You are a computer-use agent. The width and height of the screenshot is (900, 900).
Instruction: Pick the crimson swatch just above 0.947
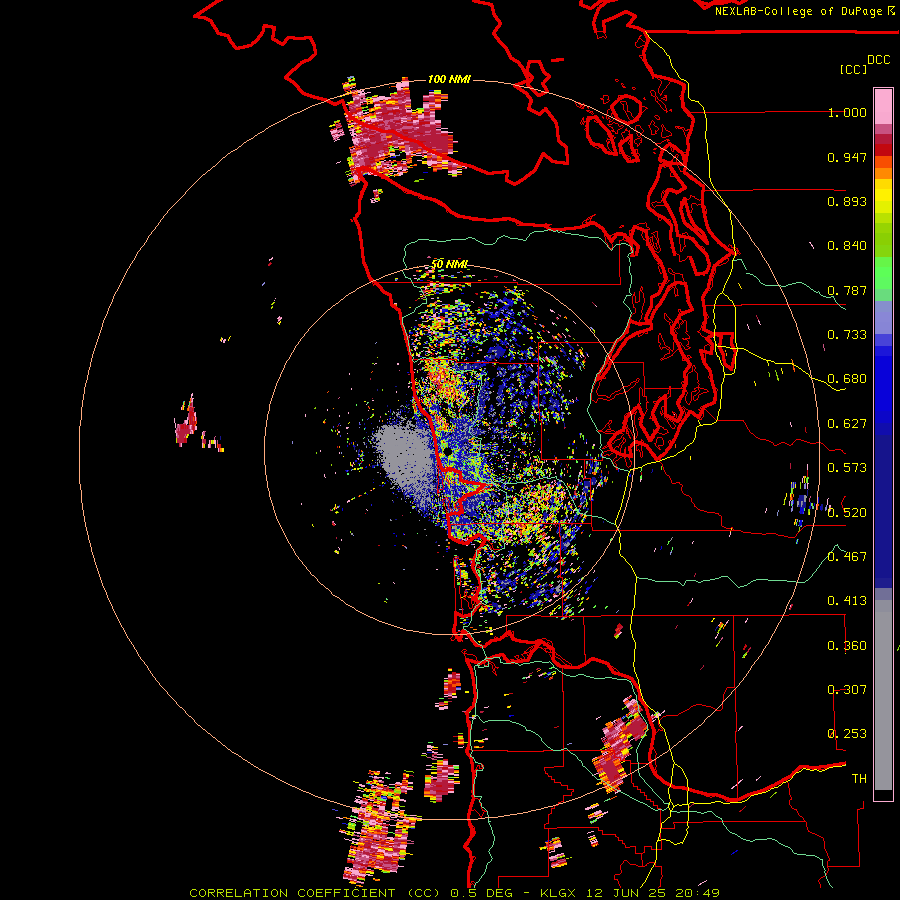pyautogui.click(x=883, y=139)
